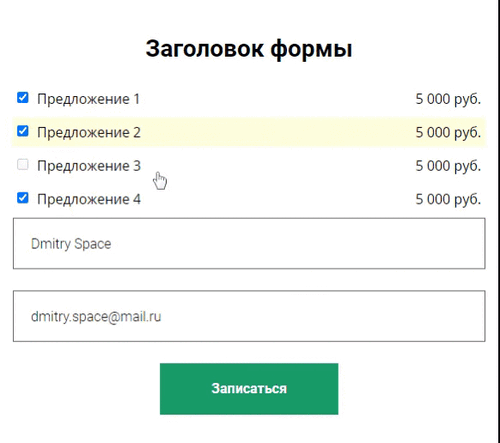Click the 5 000 руб. price in the highlighted row
Image resolution: width=500 pixels, height=443 pixels.
click(x=448, y=132)
